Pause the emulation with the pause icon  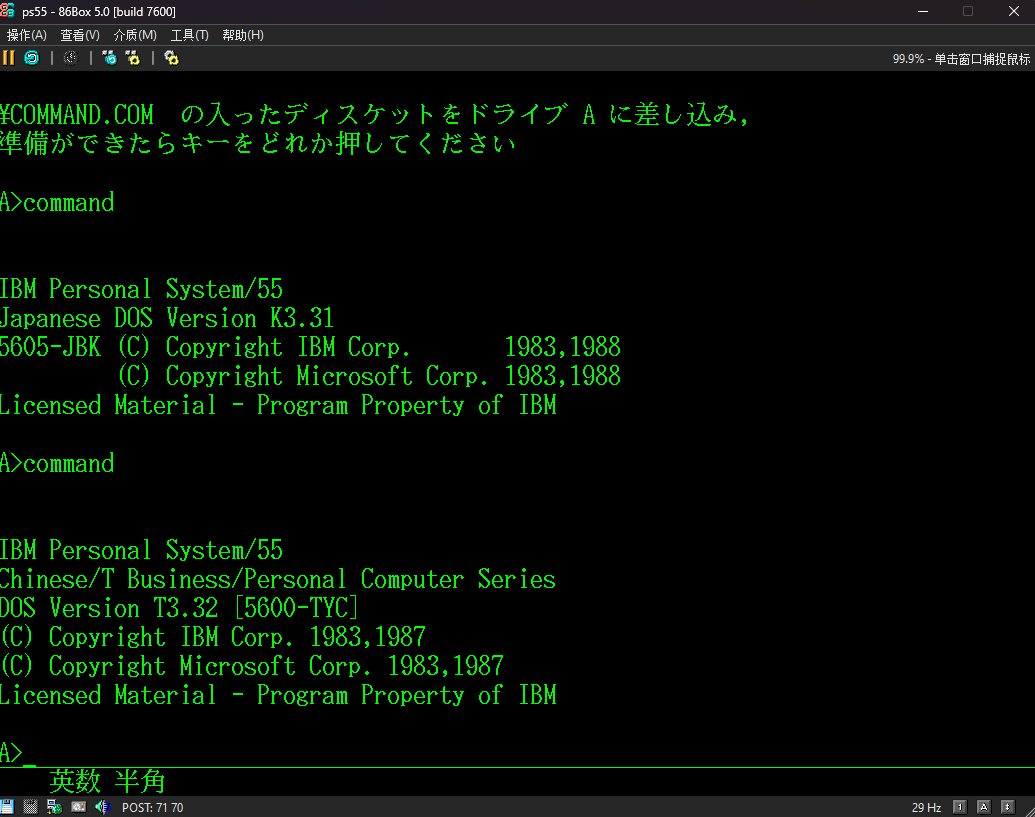[8, 58]
